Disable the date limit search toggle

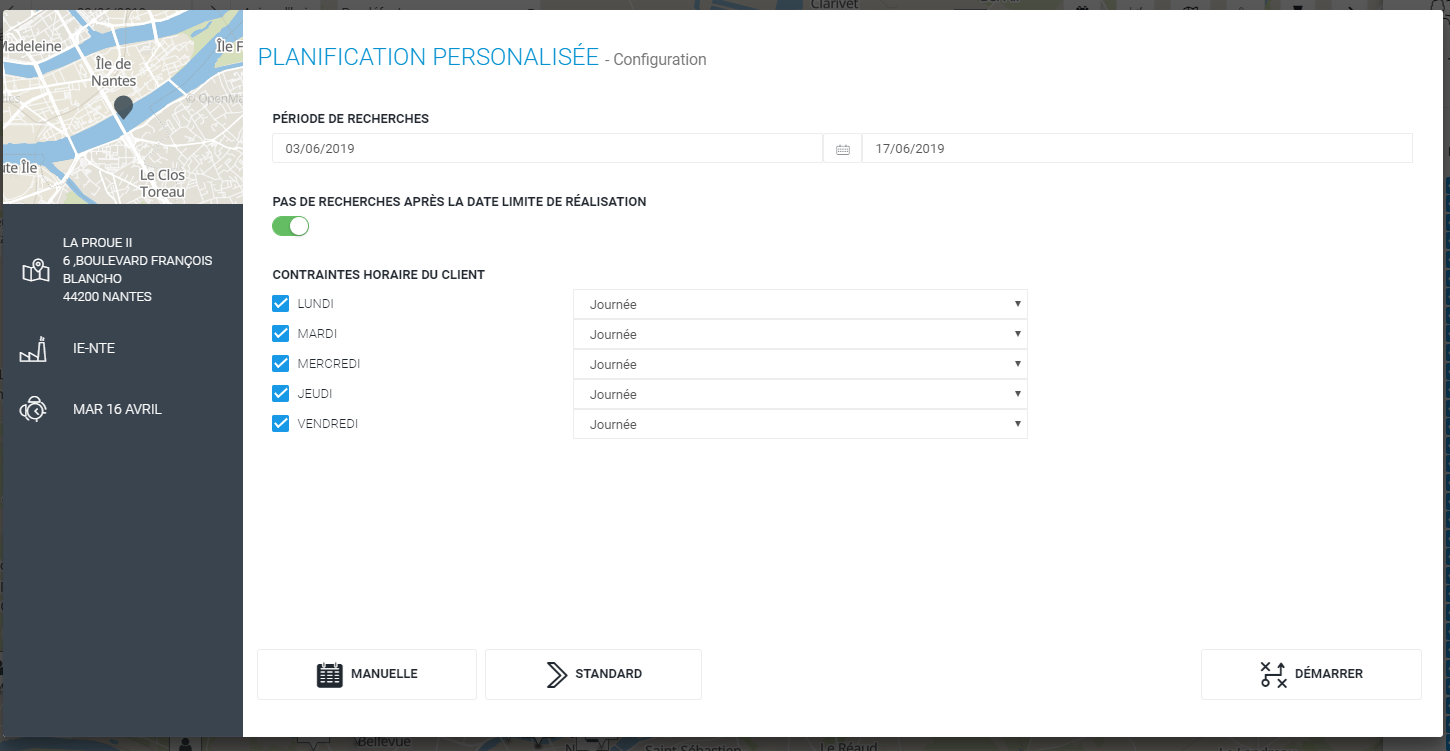pyautogui.click(x=291, y=227)
